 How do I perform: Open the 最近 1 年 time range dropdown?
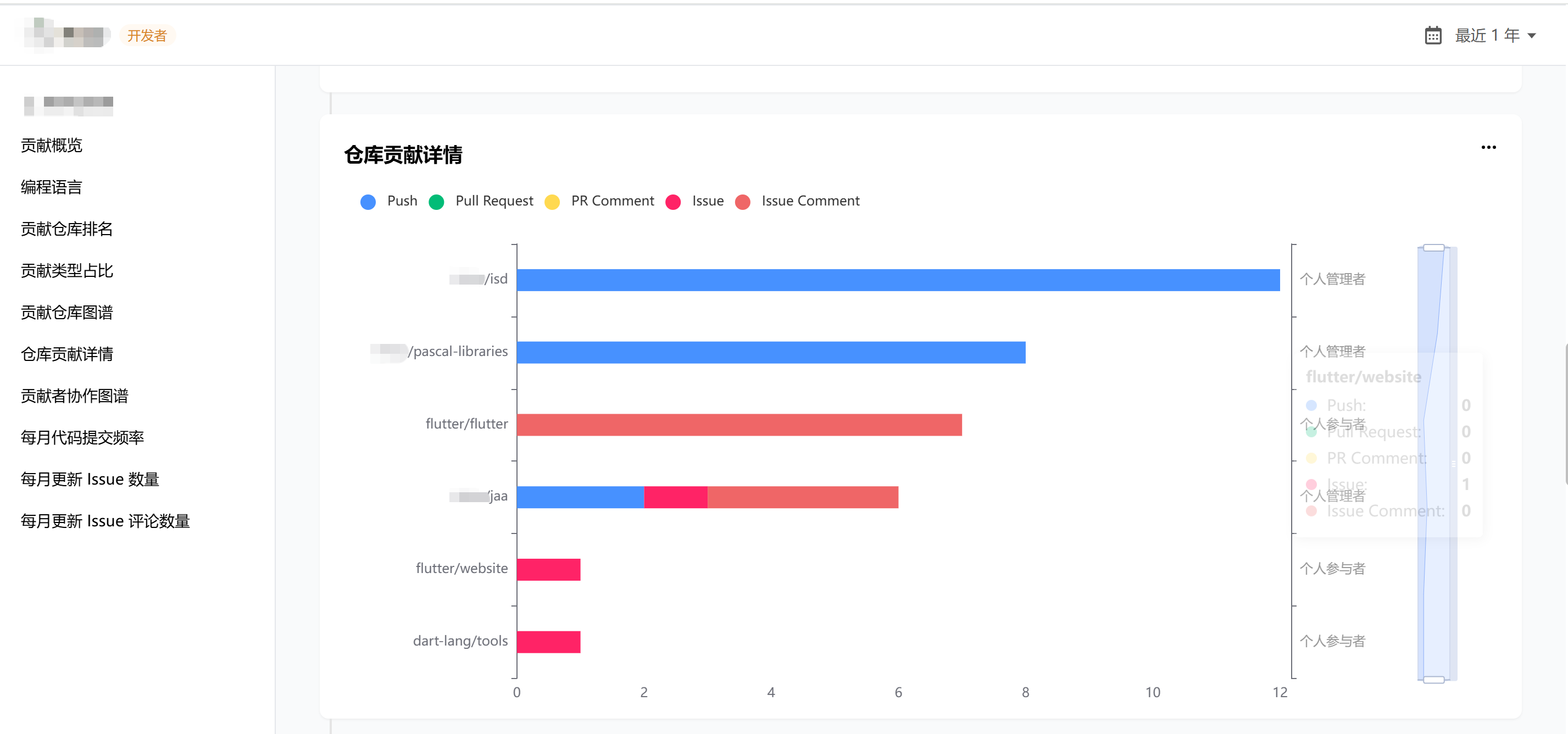coord(1487,35)
